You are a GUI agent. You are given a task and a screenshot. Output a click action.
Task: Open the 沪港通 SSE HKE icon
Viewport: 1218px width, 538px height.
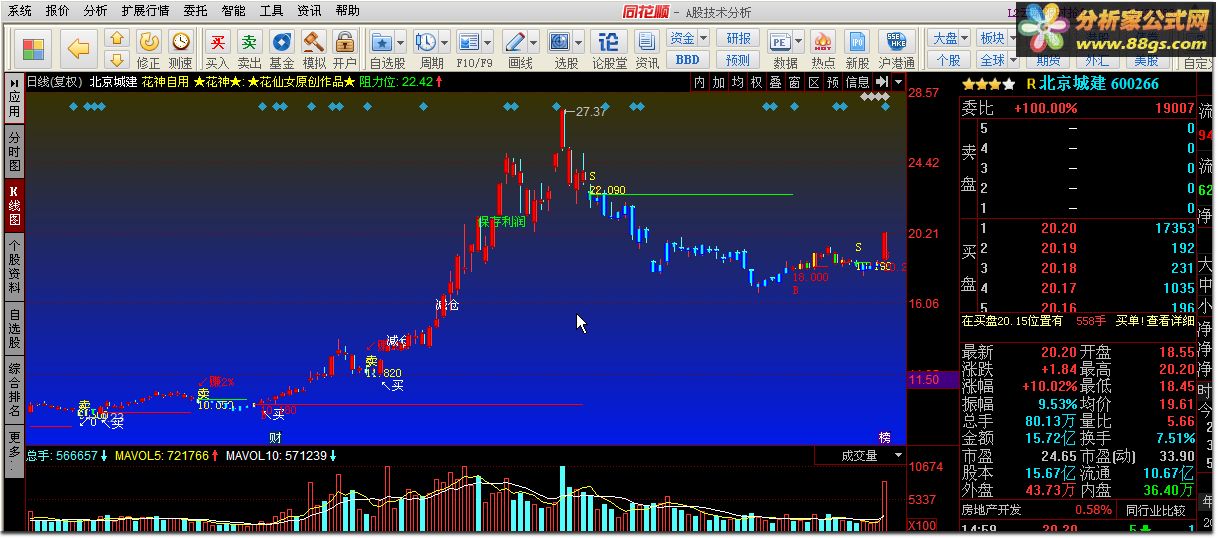895,42
